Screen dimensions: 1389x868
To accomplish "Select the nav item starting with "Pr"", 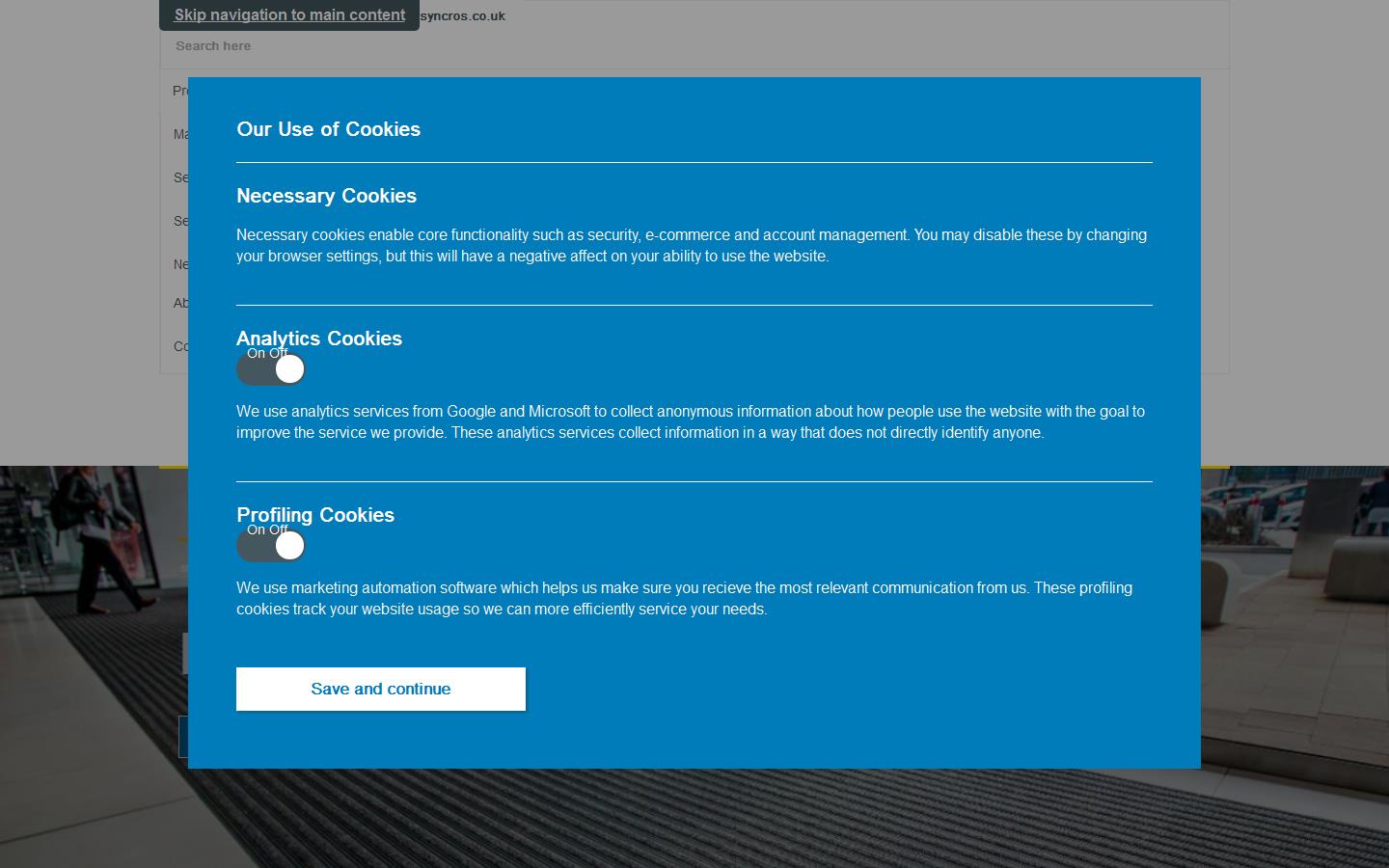I will click(179, 91).
